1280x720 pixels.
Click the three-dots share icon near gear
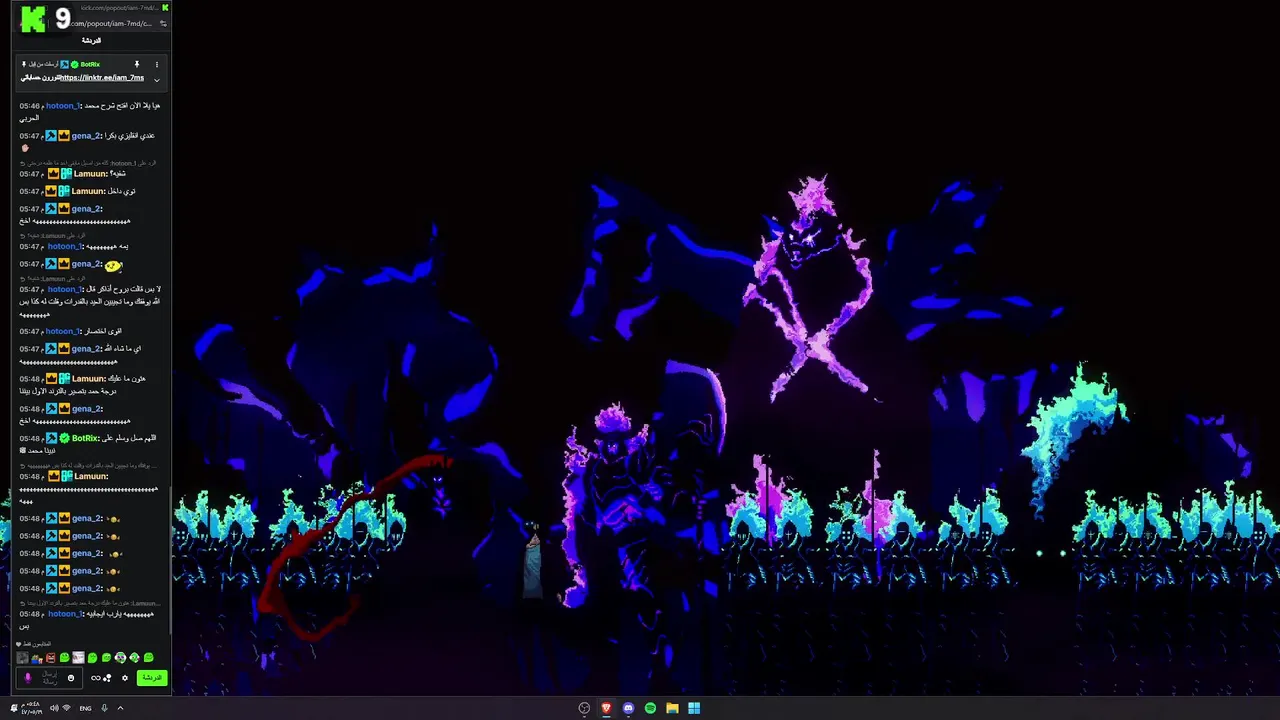tap(107, 678)
